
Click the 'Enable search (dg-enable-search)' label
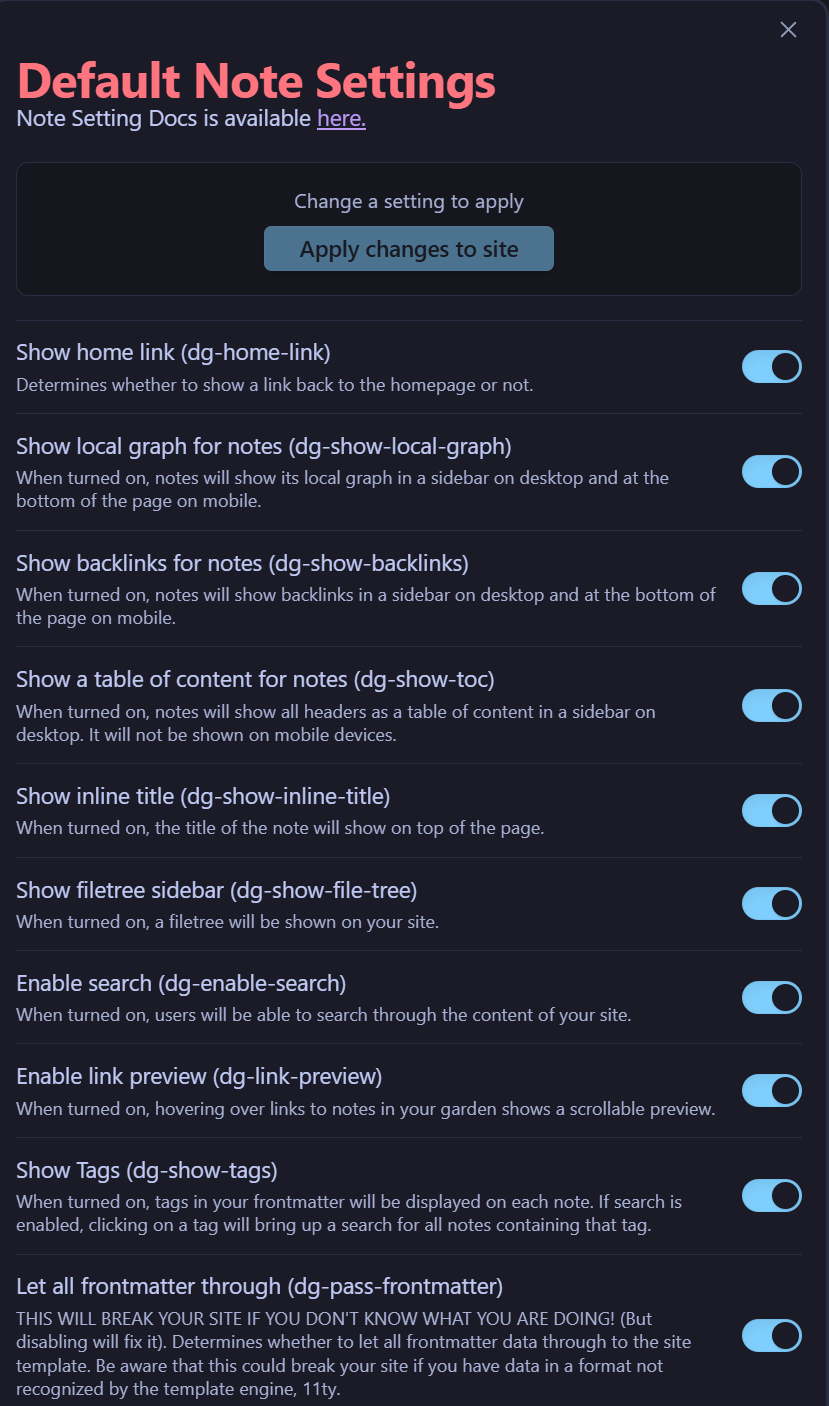click(x=181, y=983)
